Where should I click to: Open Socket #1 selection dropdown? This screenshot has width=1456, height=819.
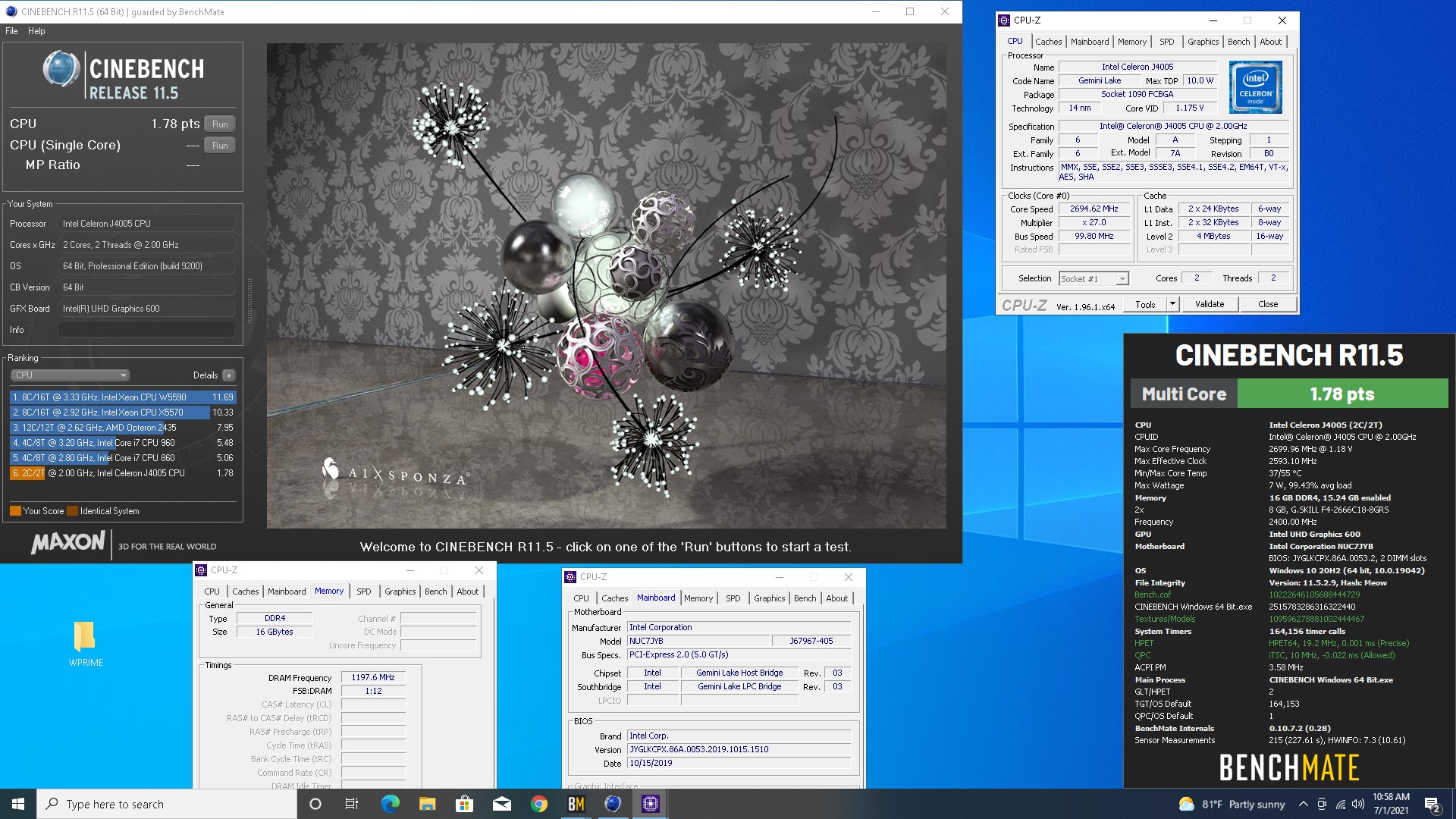1094,279
